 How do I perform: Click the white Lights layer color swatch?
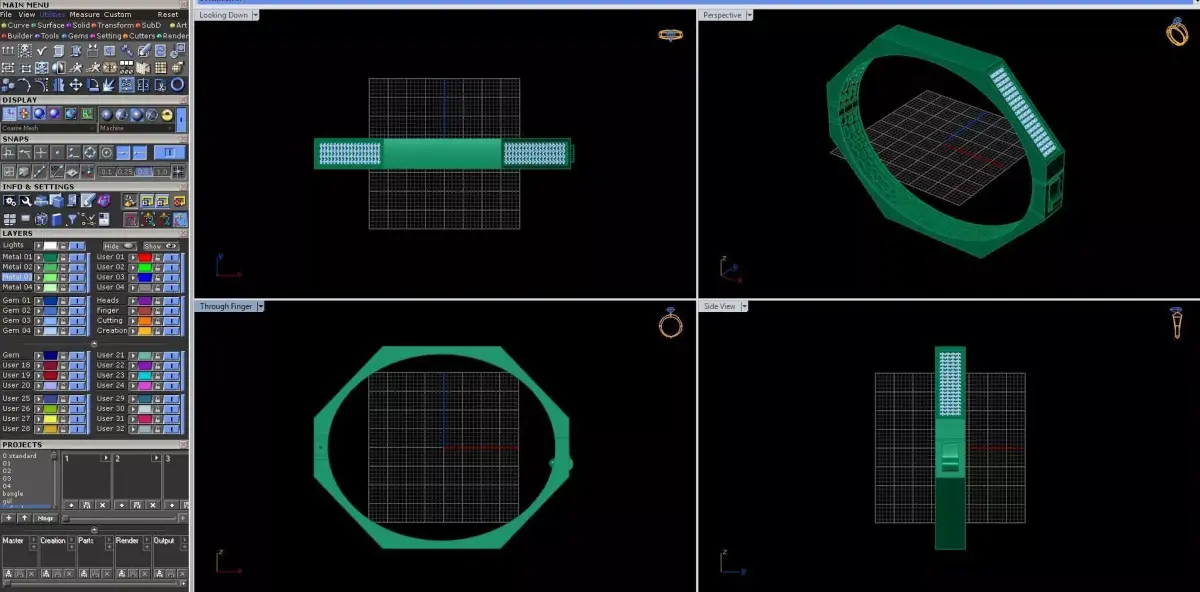(50, 246)
